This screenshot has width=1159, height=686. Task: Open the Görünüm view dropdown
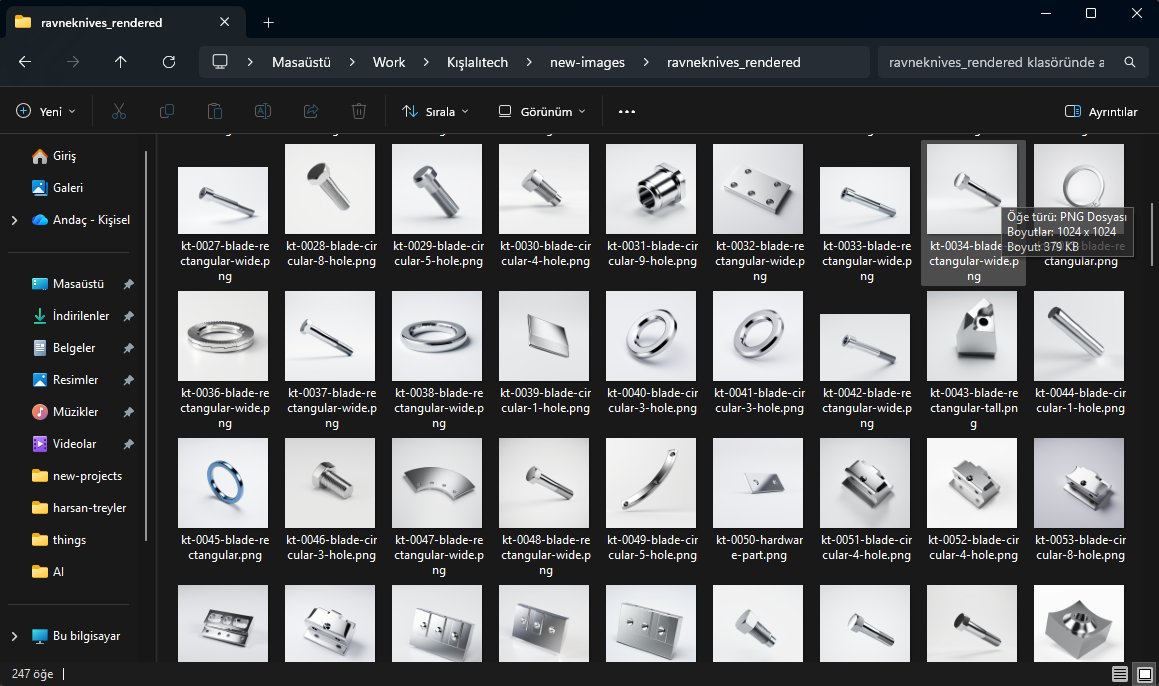(542, 112)
